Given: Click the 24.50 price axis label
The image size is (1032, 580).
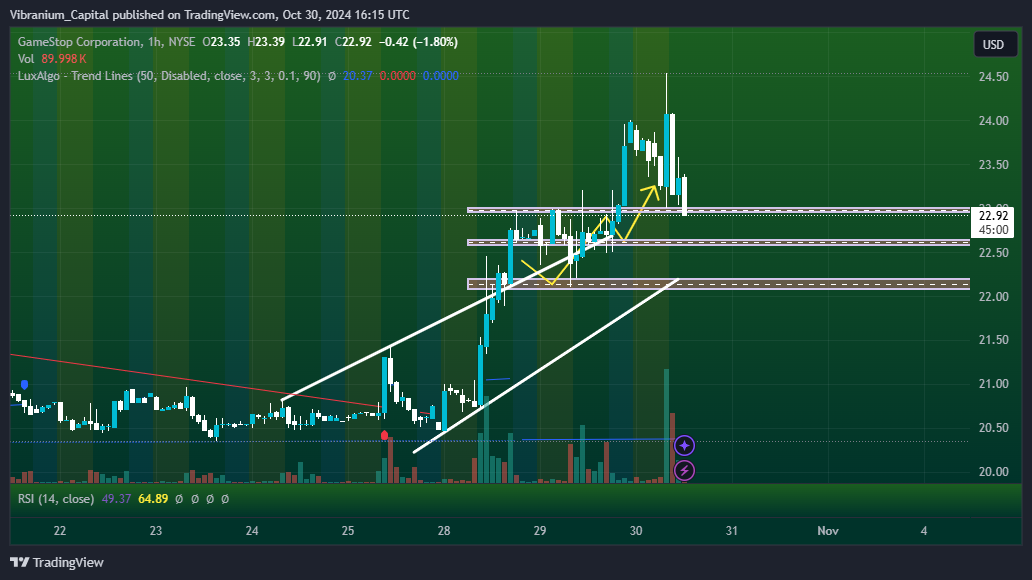Looking at the screenshot, I should [993, 76].
